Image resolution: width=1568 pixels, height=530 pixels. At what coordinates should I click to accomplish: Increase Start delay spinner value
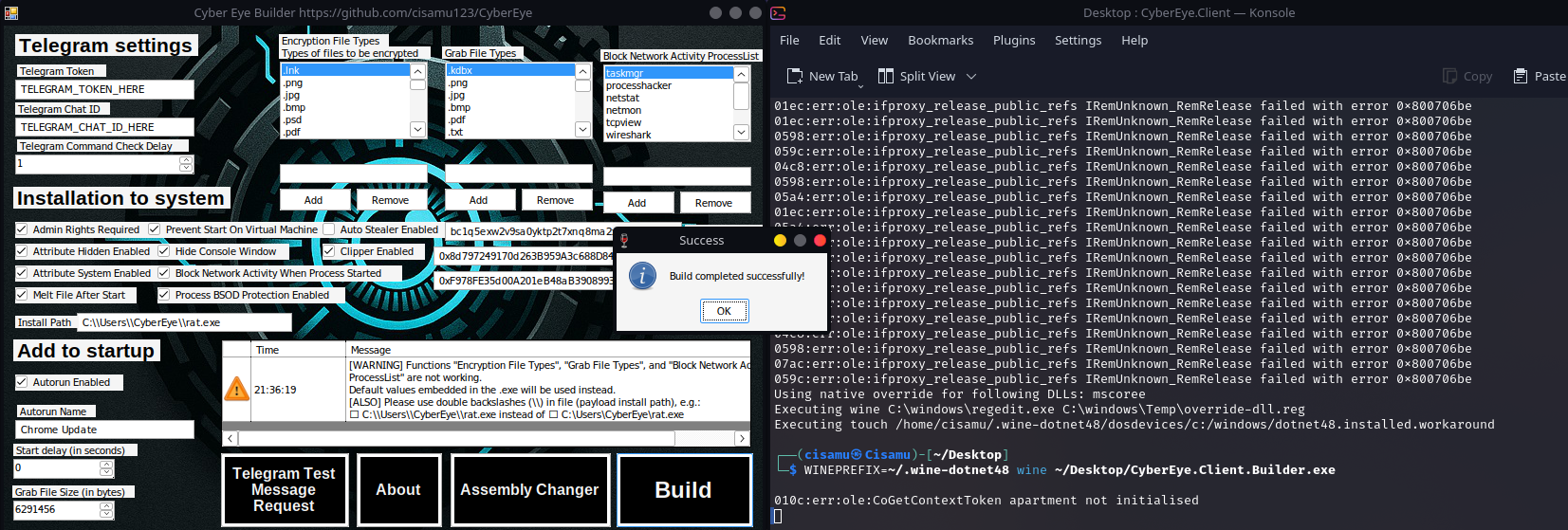[106, 464]
